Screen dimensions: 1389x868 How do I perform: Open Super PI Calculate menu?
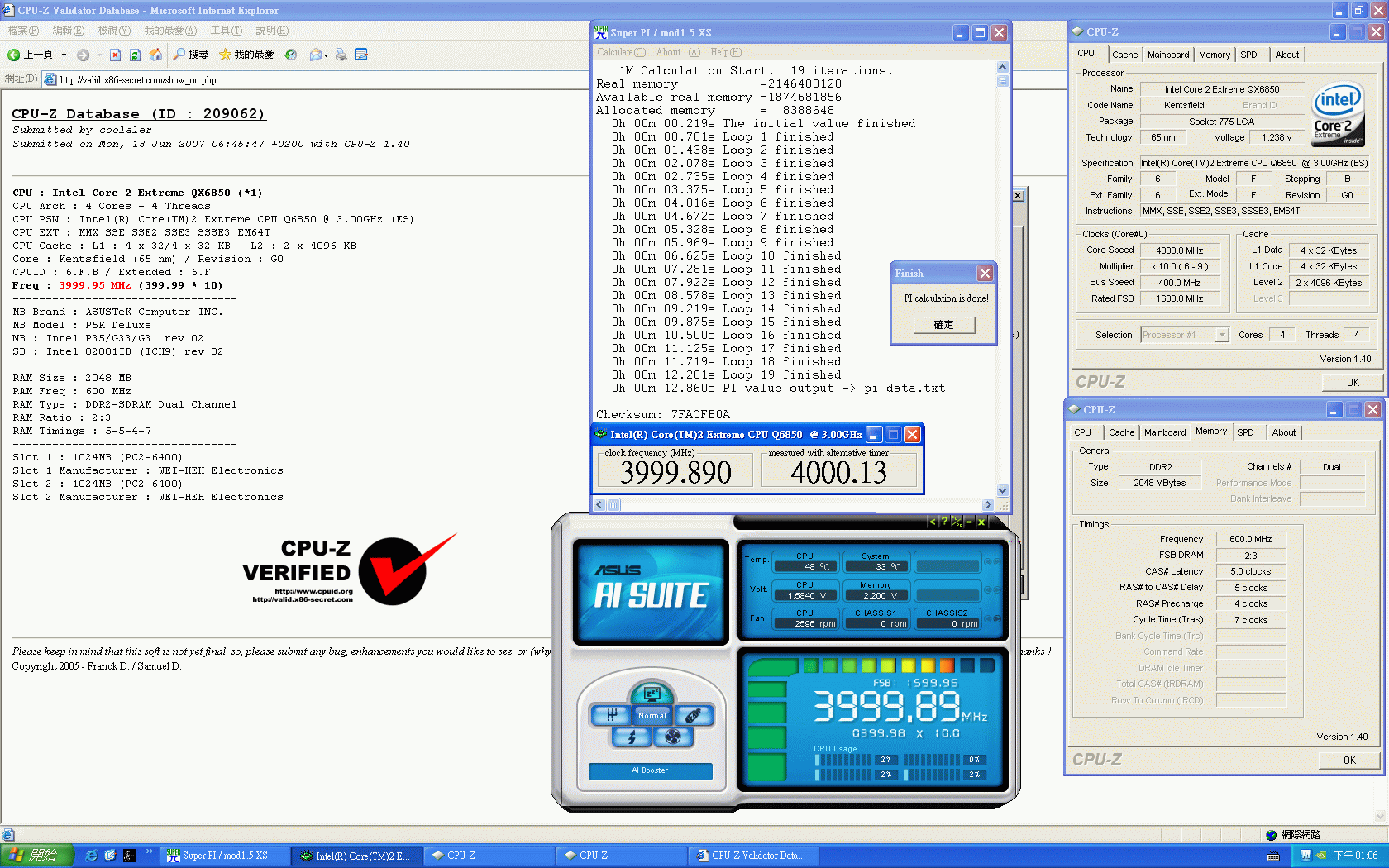[621, 52]
